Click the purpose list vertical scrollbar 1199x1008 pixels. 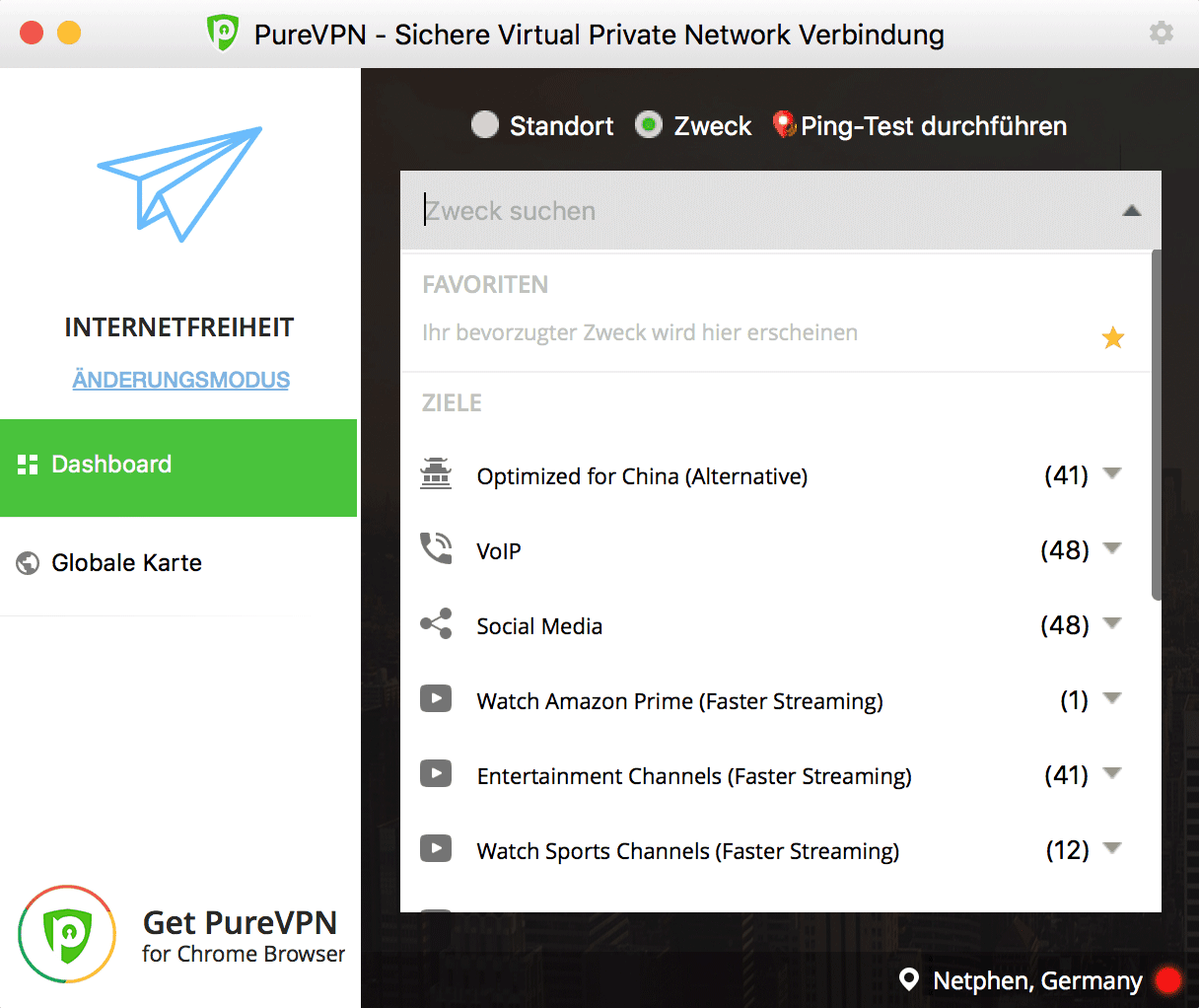point(1157,425)
